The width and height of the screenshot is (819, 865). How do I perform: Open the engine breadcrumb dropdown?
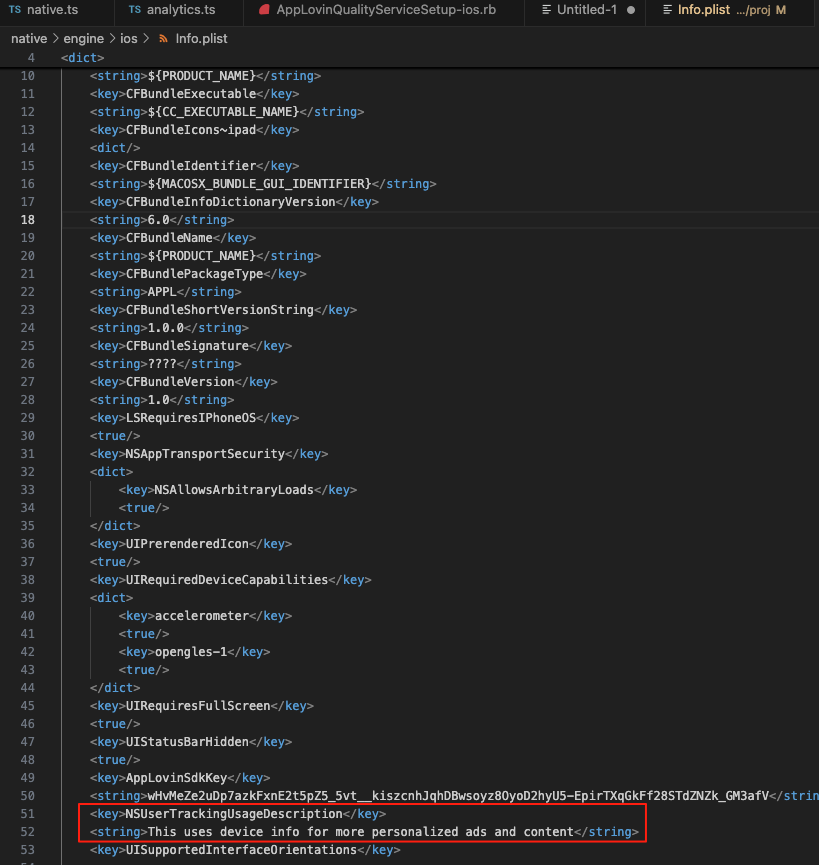point(85,39)
